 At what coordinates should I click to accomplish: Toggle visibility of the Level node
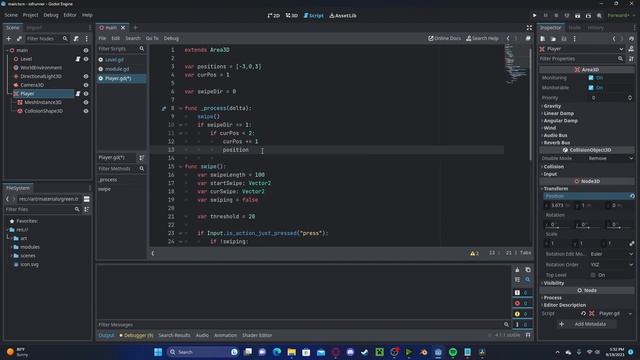click(x=86, y=59)
